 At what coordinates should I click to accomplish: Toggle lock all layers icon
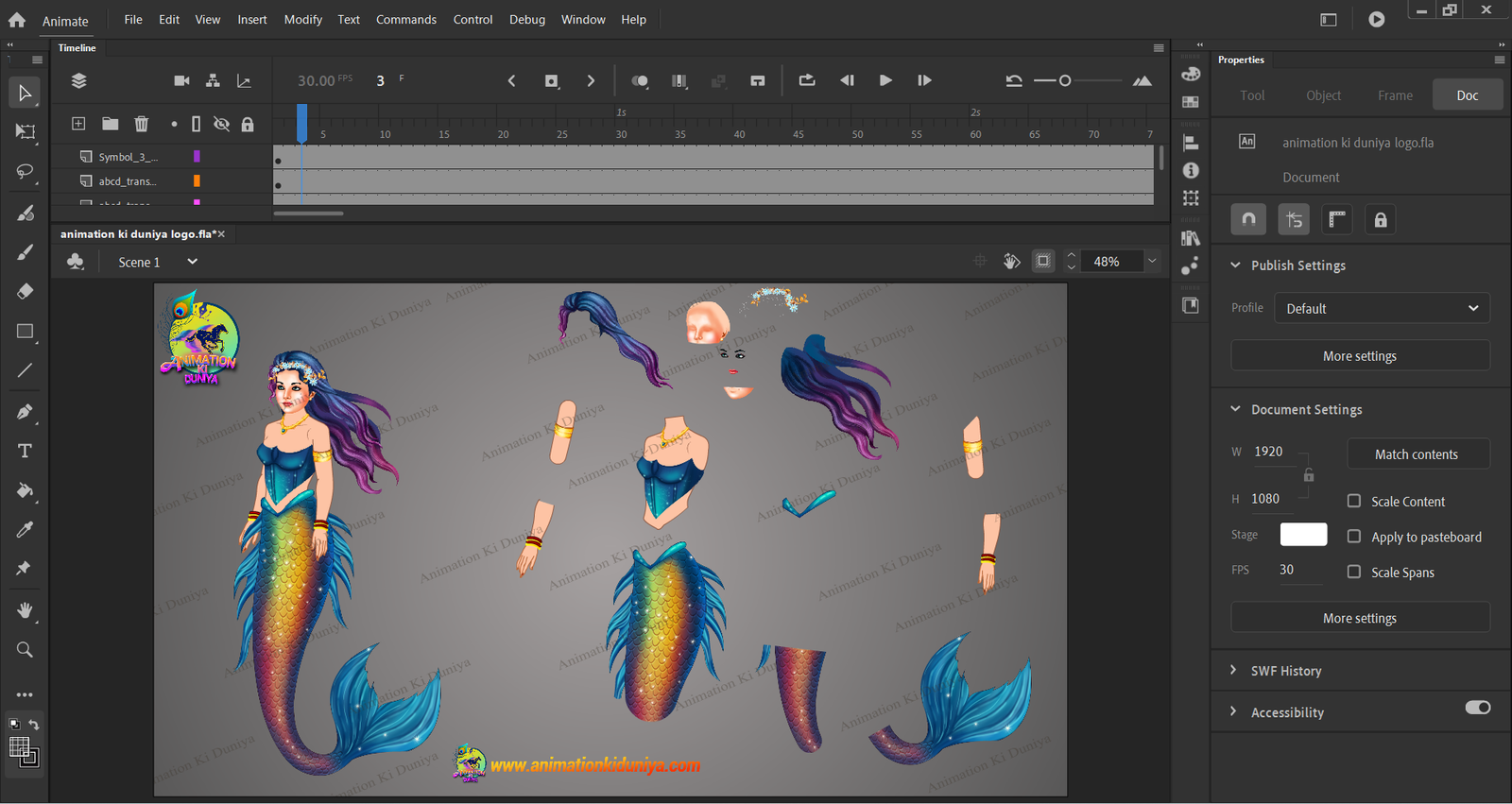248,124
